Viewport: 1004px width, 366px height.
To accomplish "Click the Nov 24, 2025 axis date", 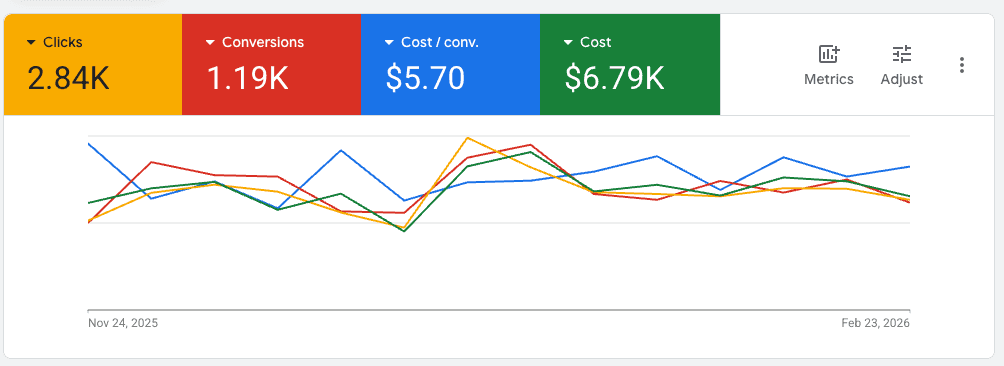I will pyautogui.click(x=123, y=323).
